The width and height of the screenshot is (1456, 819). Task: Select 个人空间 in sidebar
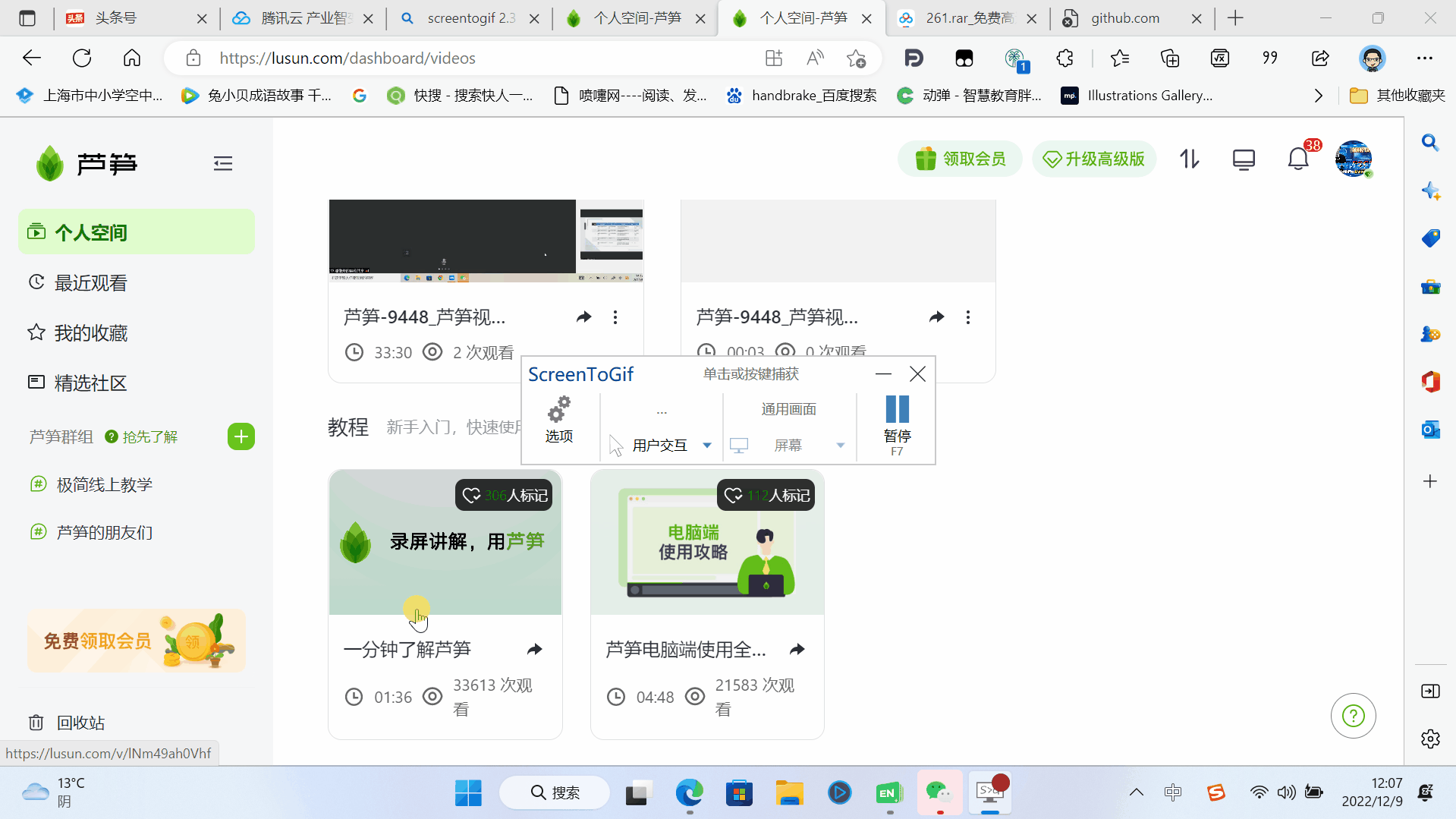point(137,232)
